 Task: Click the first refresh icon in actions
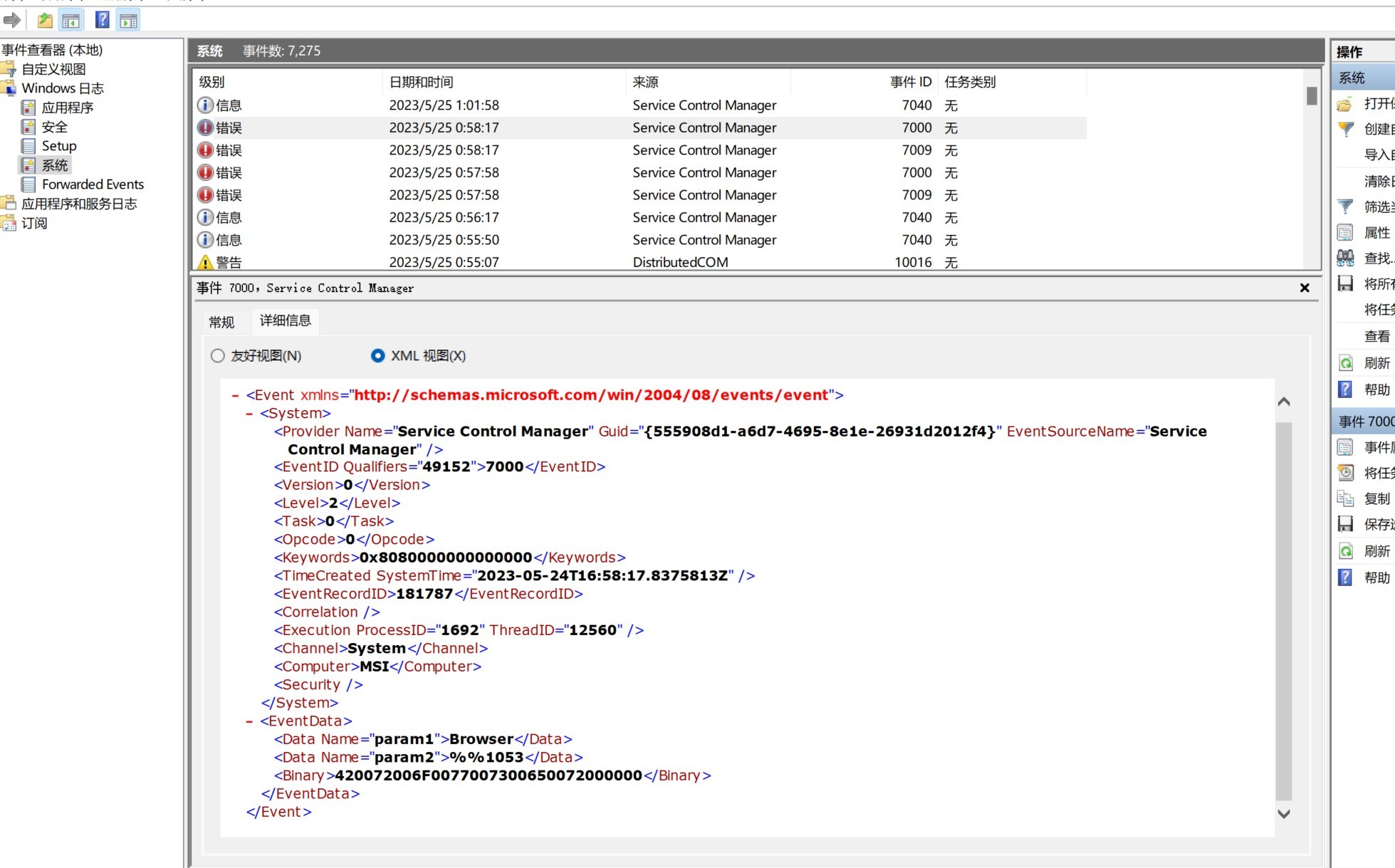click(x=1345, y=363)
